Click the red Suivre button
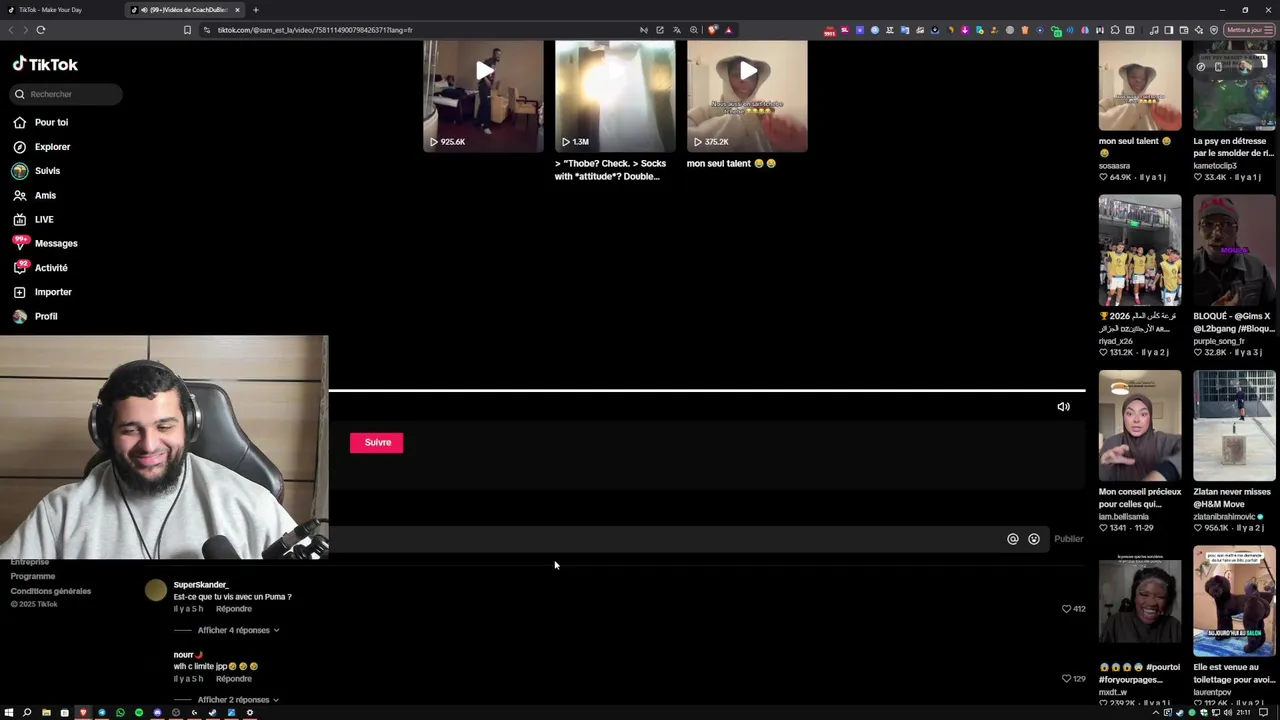 click(377, 442)
